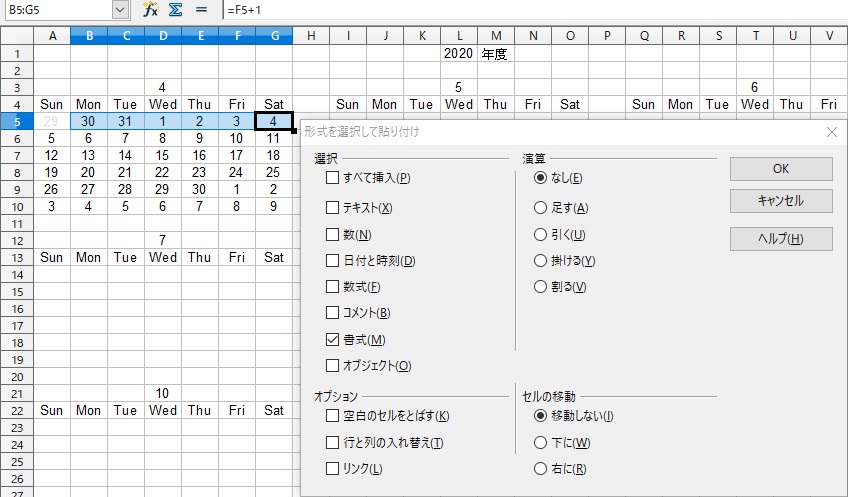The image size is (848, 497).
Task: Click cell B5 containing 30
Action: tap(89, 122)
